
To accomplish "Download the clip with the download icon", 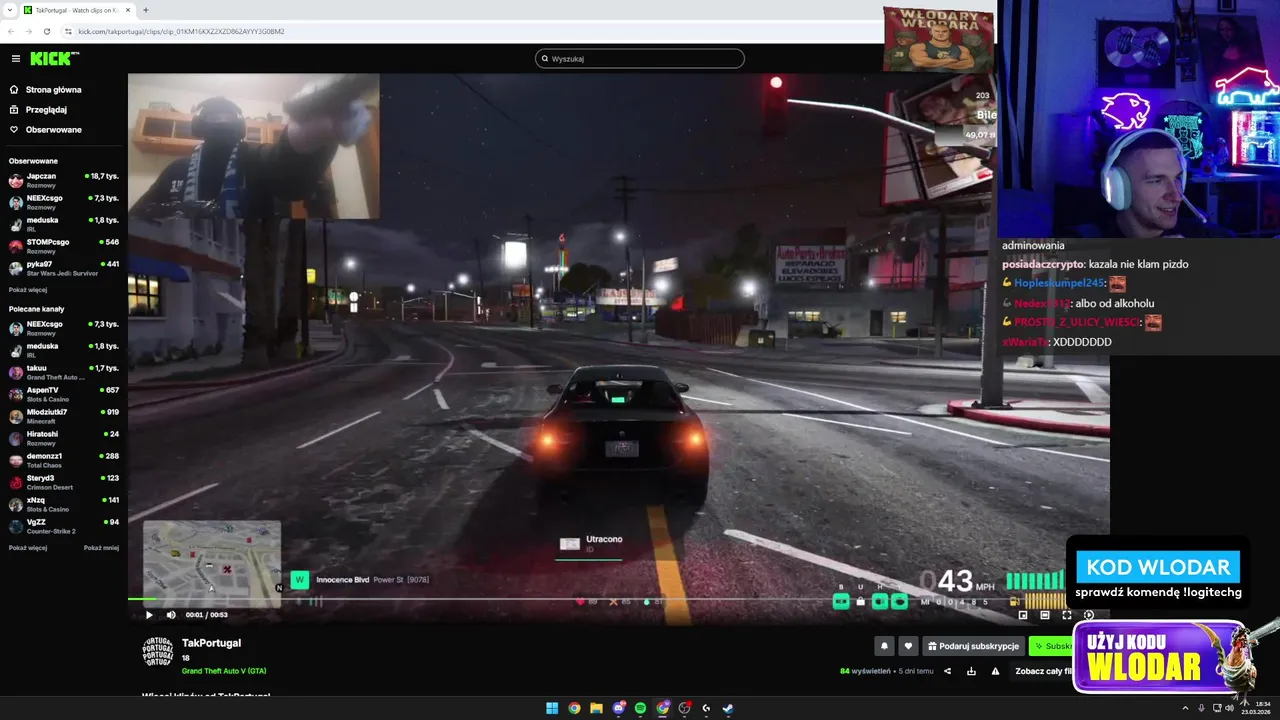I will click(x=971, y=671).
